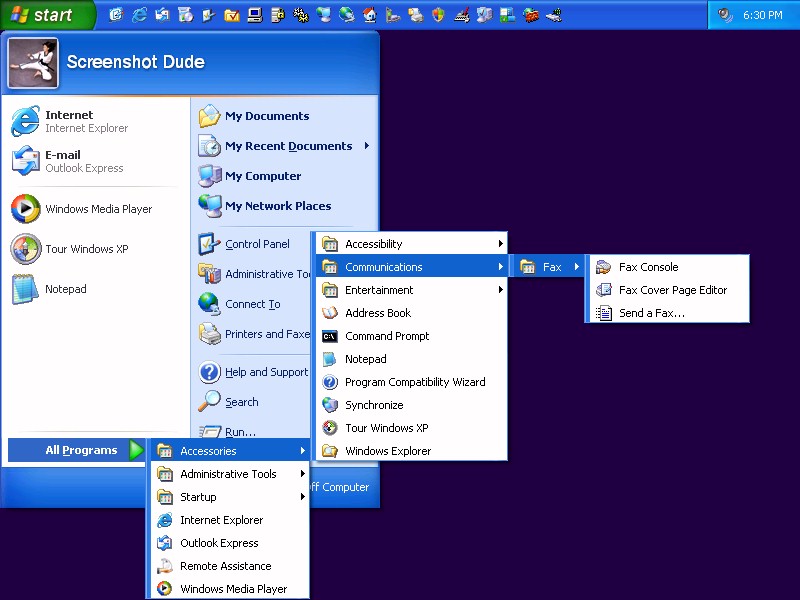Click the taskbar clock showing 6:30 PM
The image size is (800, 600).
pos(762,15)
